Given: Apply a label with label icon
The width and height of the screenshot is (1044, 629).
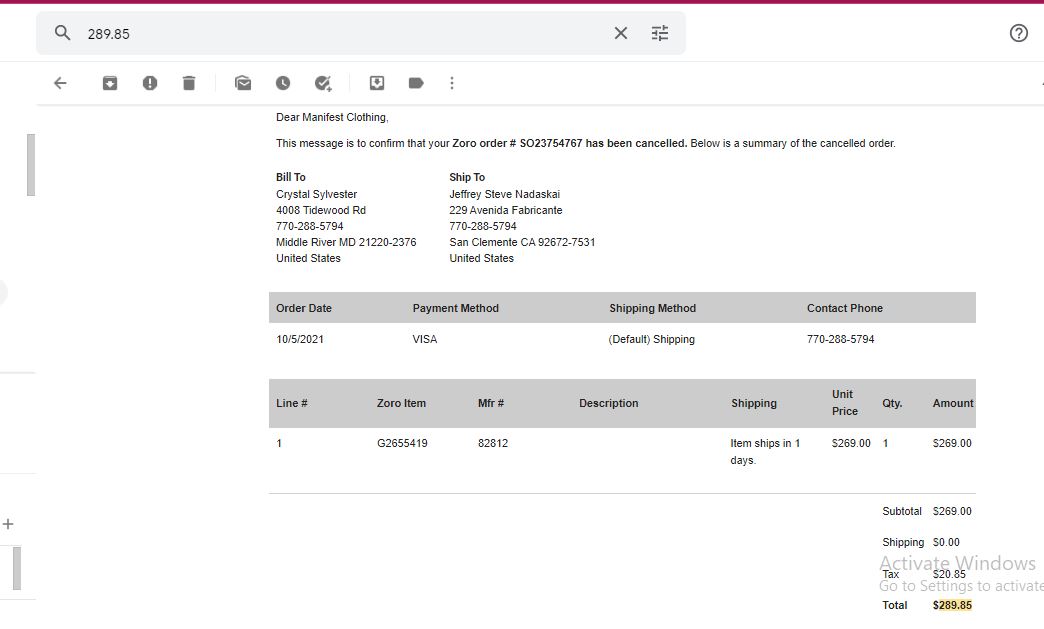Looking at the screenshot, I should pyautogui.click(x=416, y=83).
